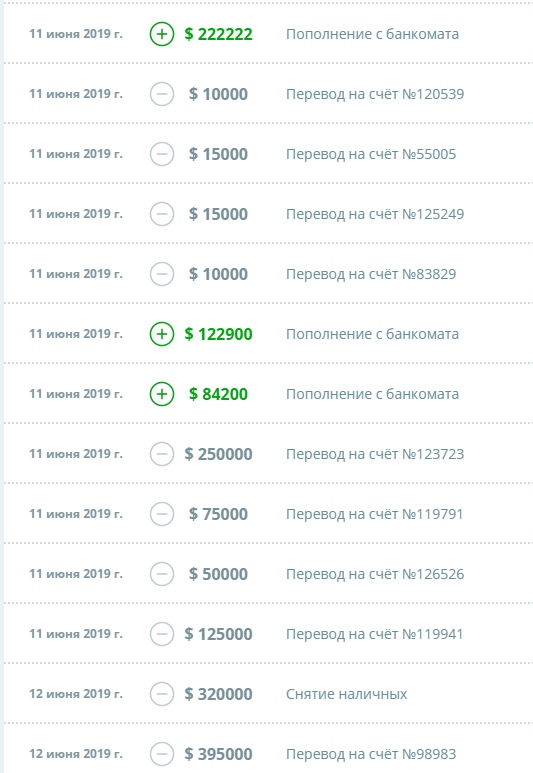This screenshot has height=773, width=533.
Task: Click the minus icon for account №55005 transfer
Action: (x=162, y=154)
